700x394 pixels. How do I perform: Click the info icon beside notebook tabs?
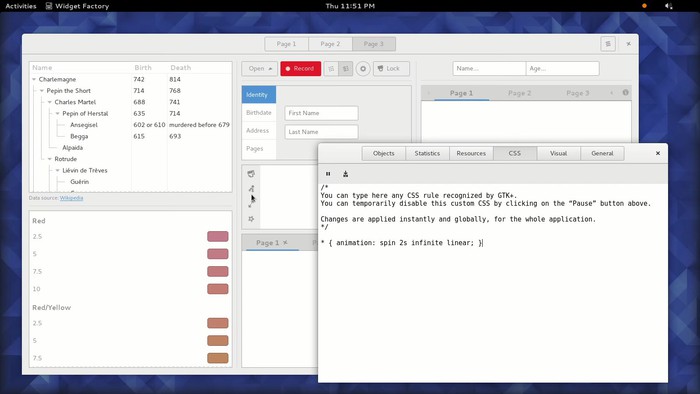click(625, 92)
